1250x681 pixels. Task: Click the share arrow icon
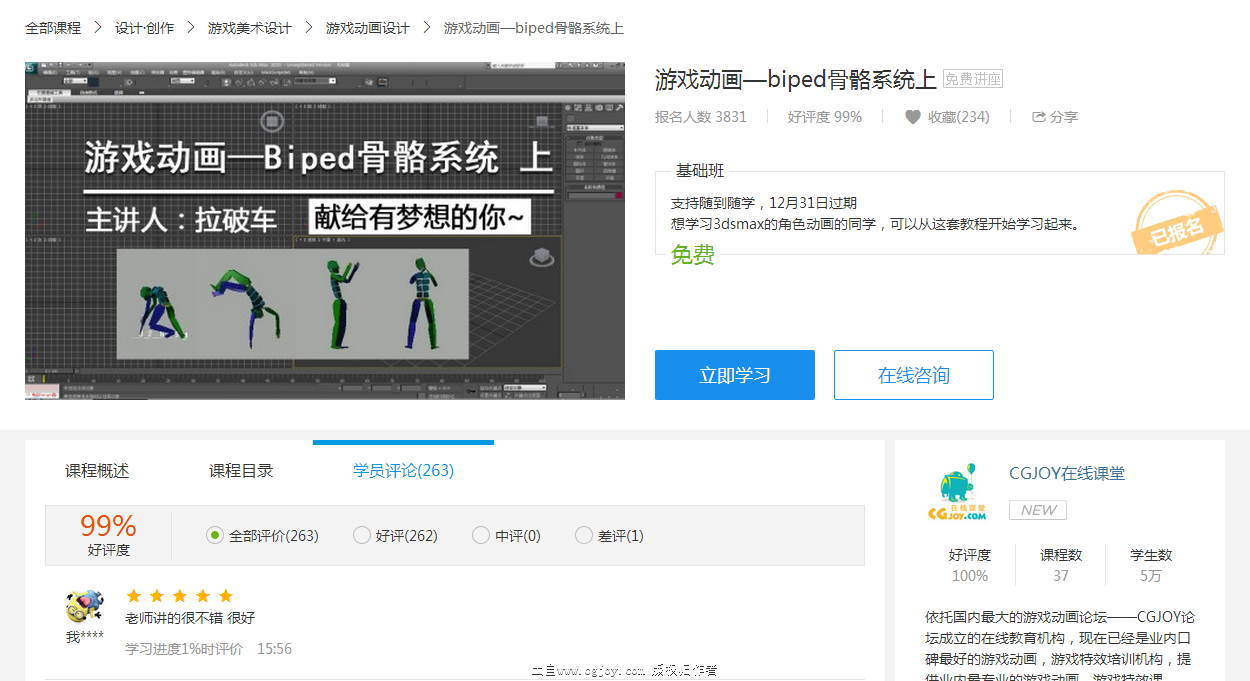tap(1038, 117)
